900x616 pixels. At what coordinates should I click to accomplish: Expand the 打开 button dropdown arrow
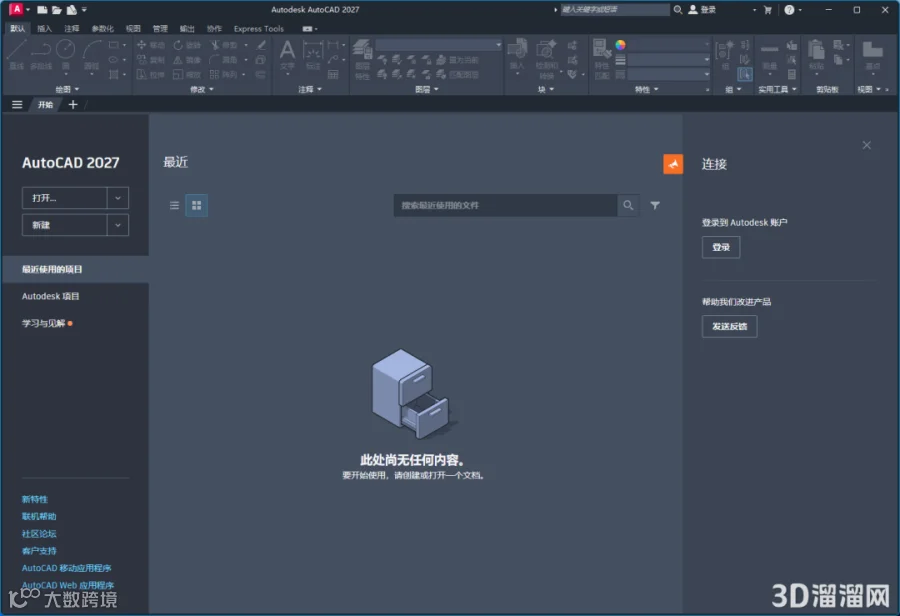[x=118, y=197]
